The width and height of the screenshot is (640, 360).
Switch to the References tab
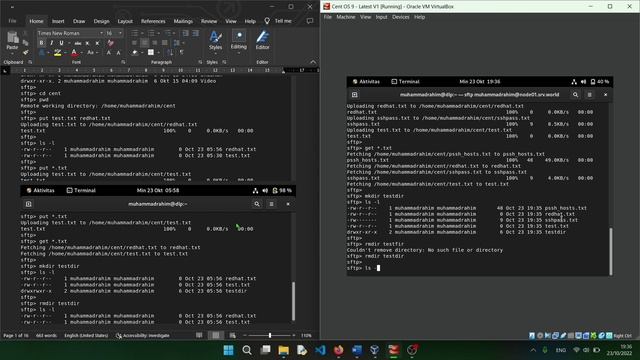click(153, 21)
